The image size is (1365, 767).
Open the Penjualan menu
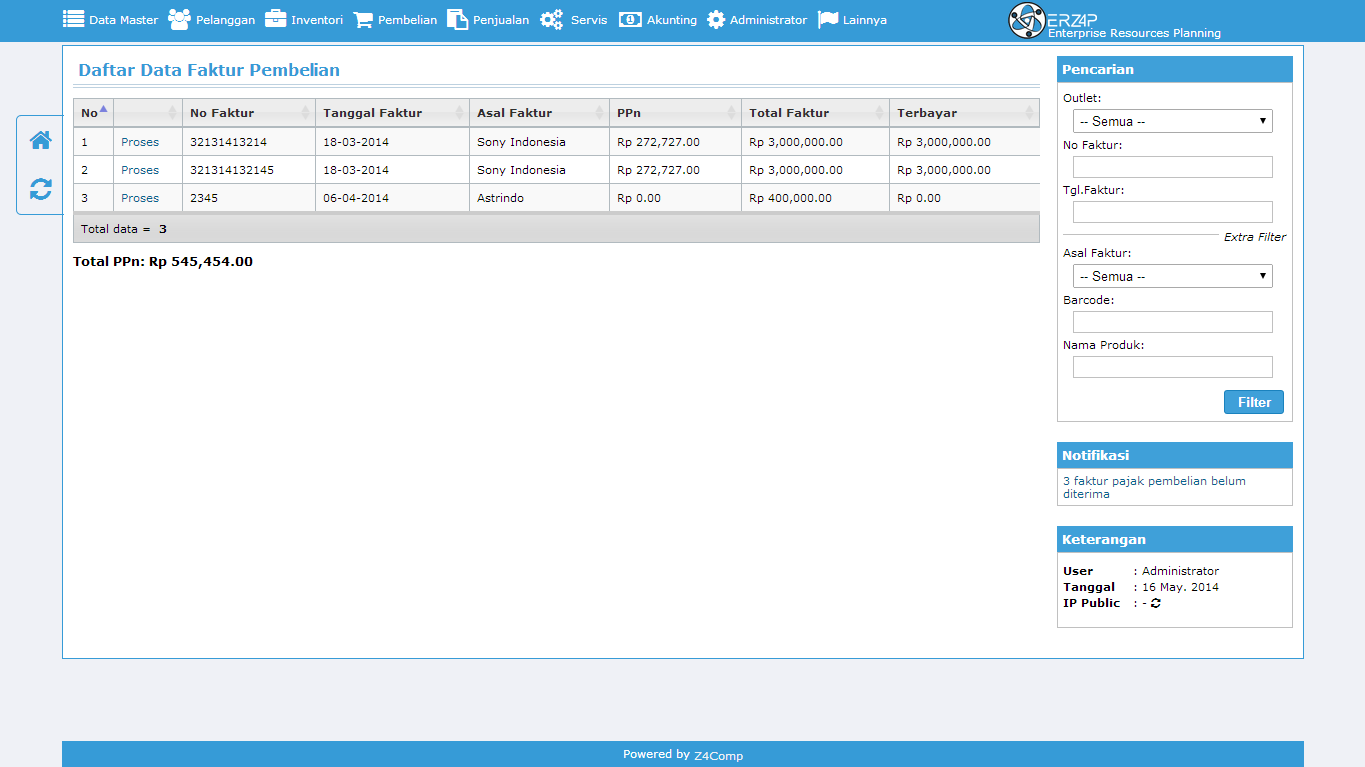click(488, 20)
